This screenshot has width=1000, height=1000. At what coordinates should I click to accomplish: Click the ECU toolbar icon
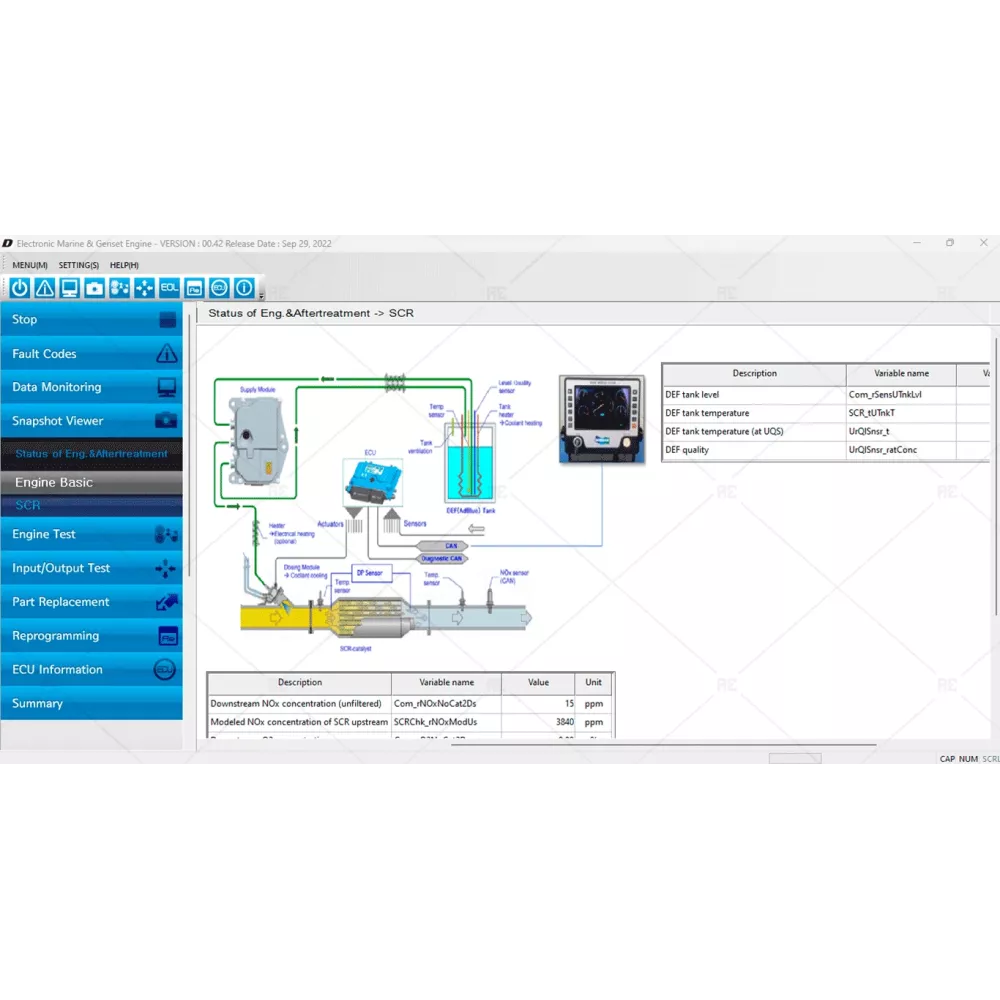coord(219,288)
